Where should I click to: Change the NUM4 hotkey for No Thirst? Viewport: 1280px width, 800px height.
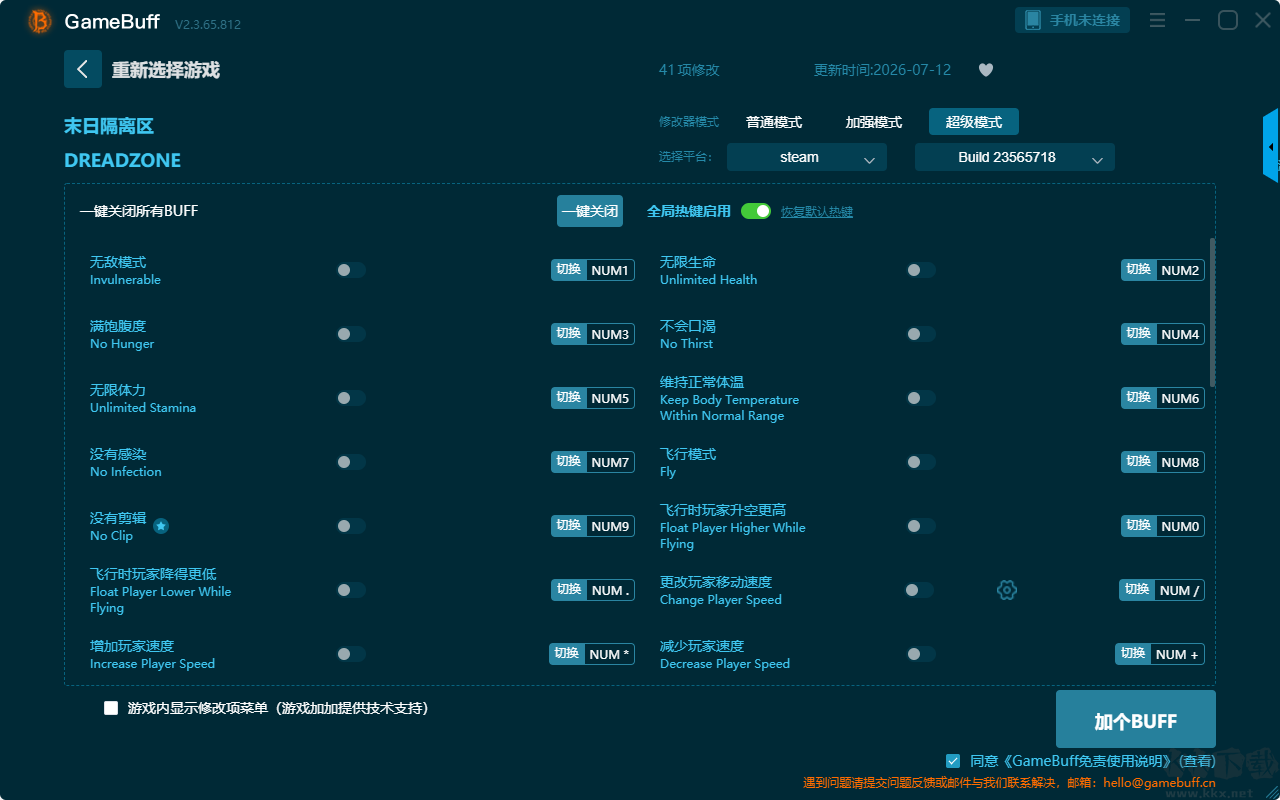point(1163,334)
